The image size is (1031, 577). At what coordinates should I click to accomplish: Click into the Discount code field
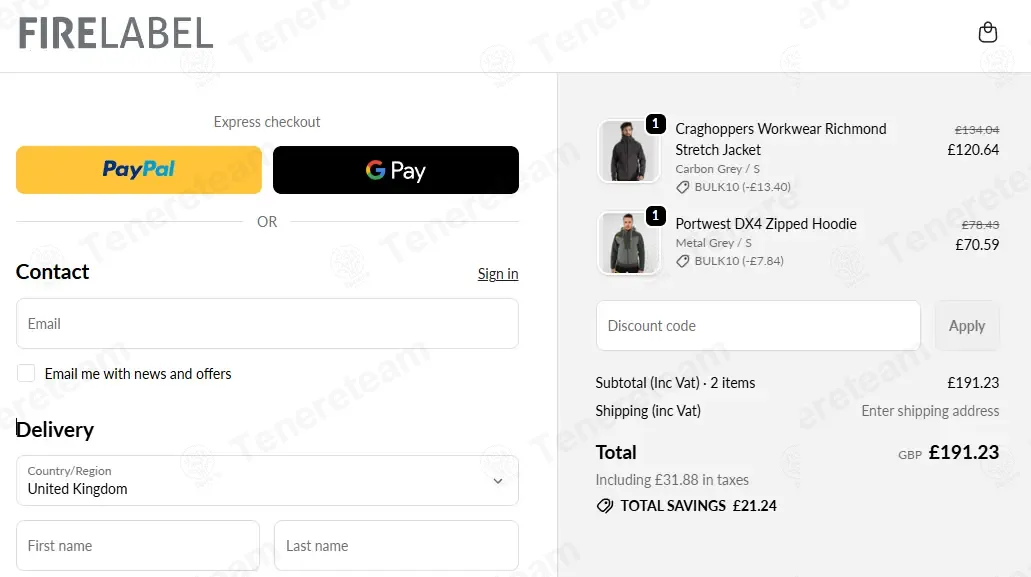point(758,326)
